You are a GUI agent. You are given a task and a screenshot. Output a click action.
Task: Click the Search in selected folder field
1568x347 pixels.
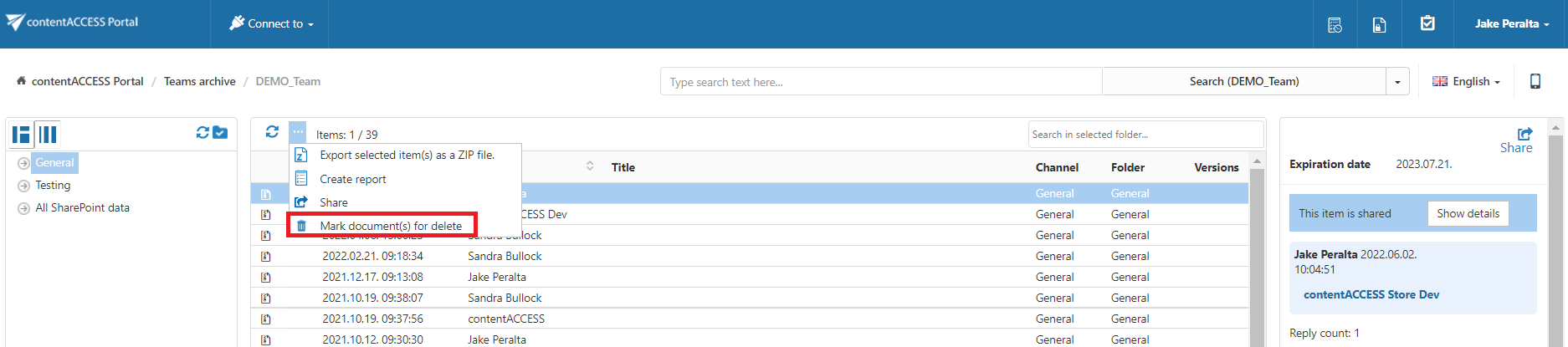pos(1145,135)
